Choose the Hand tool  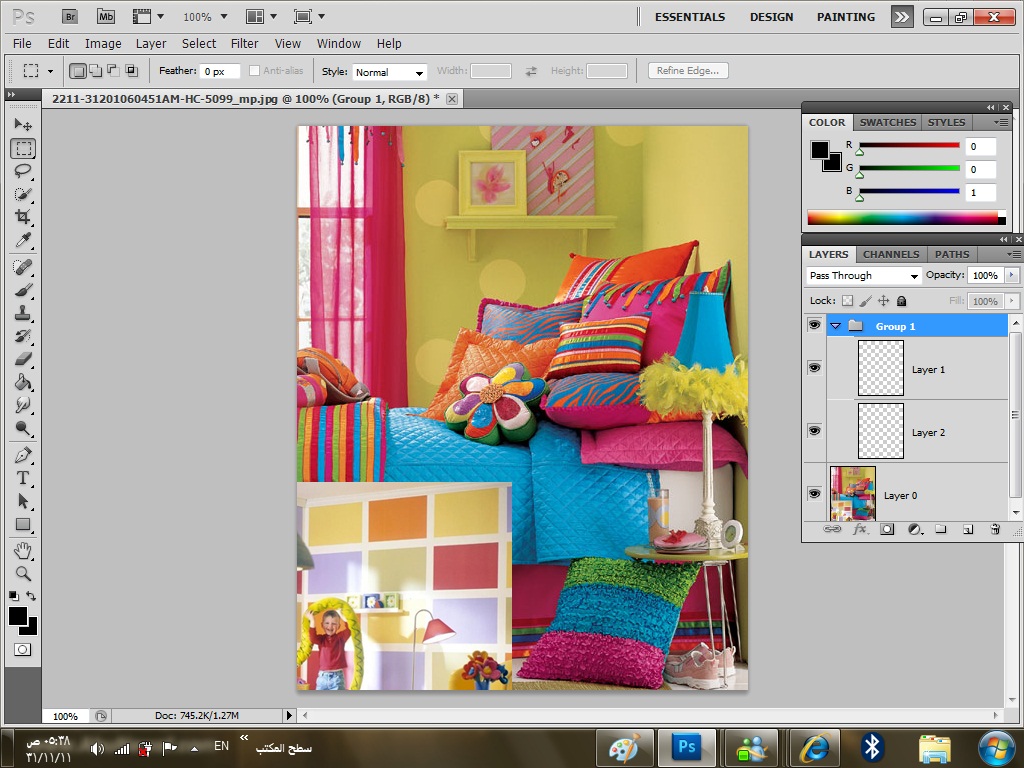(x=22, y=551)
